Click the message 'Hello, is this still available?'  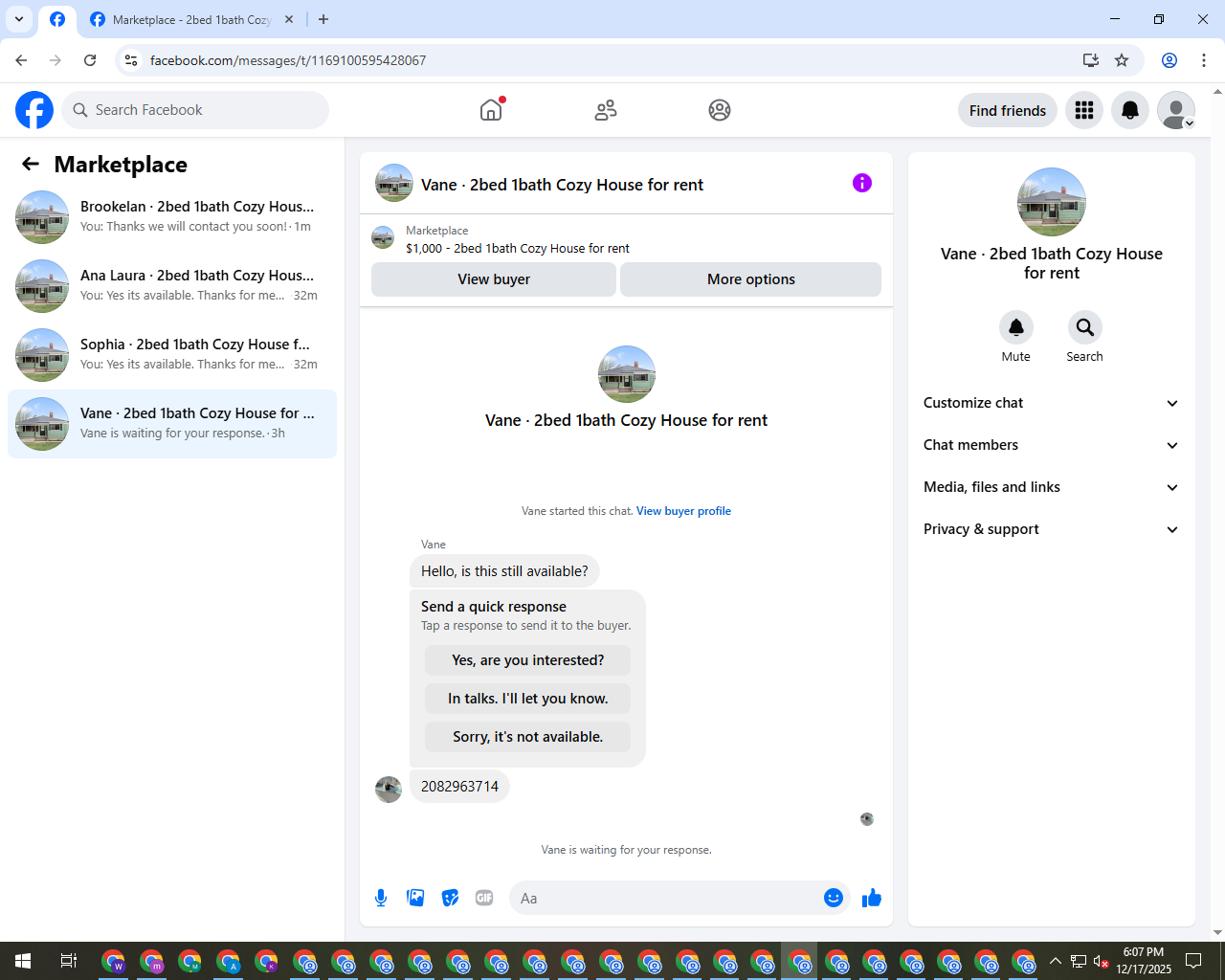[x=504, y=571]
